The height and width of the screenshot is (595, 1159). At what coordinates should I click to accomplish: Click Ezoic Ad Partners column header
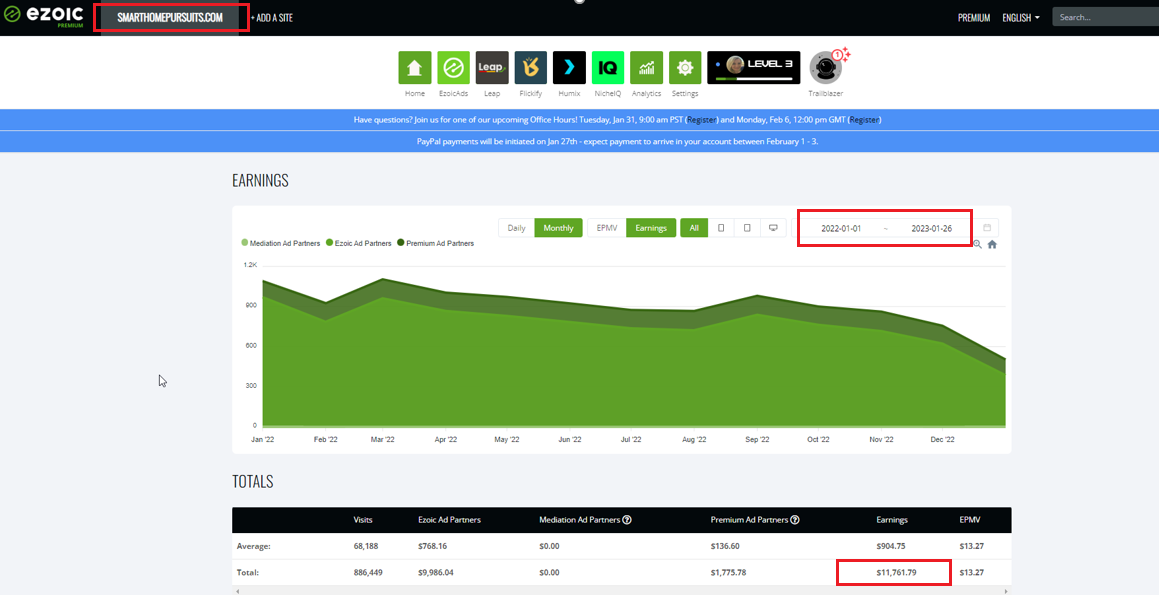coord(449,520)
